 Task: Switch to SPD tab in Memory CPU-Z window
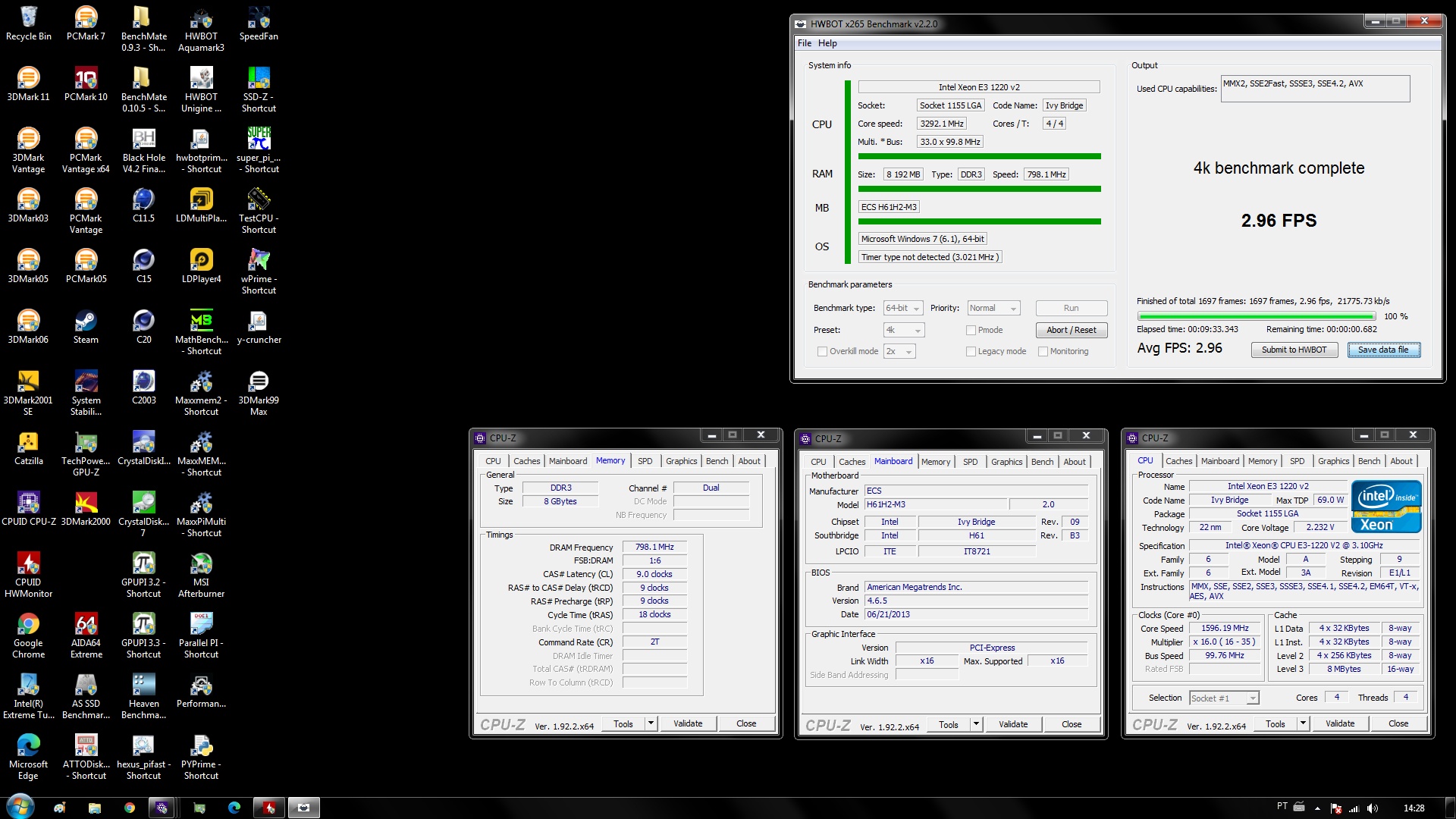click(645, 461)
